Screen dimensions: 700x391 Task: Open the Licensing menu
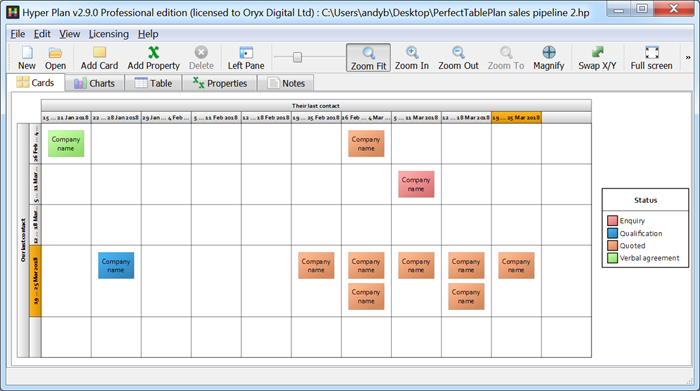(x=108, y=34)
